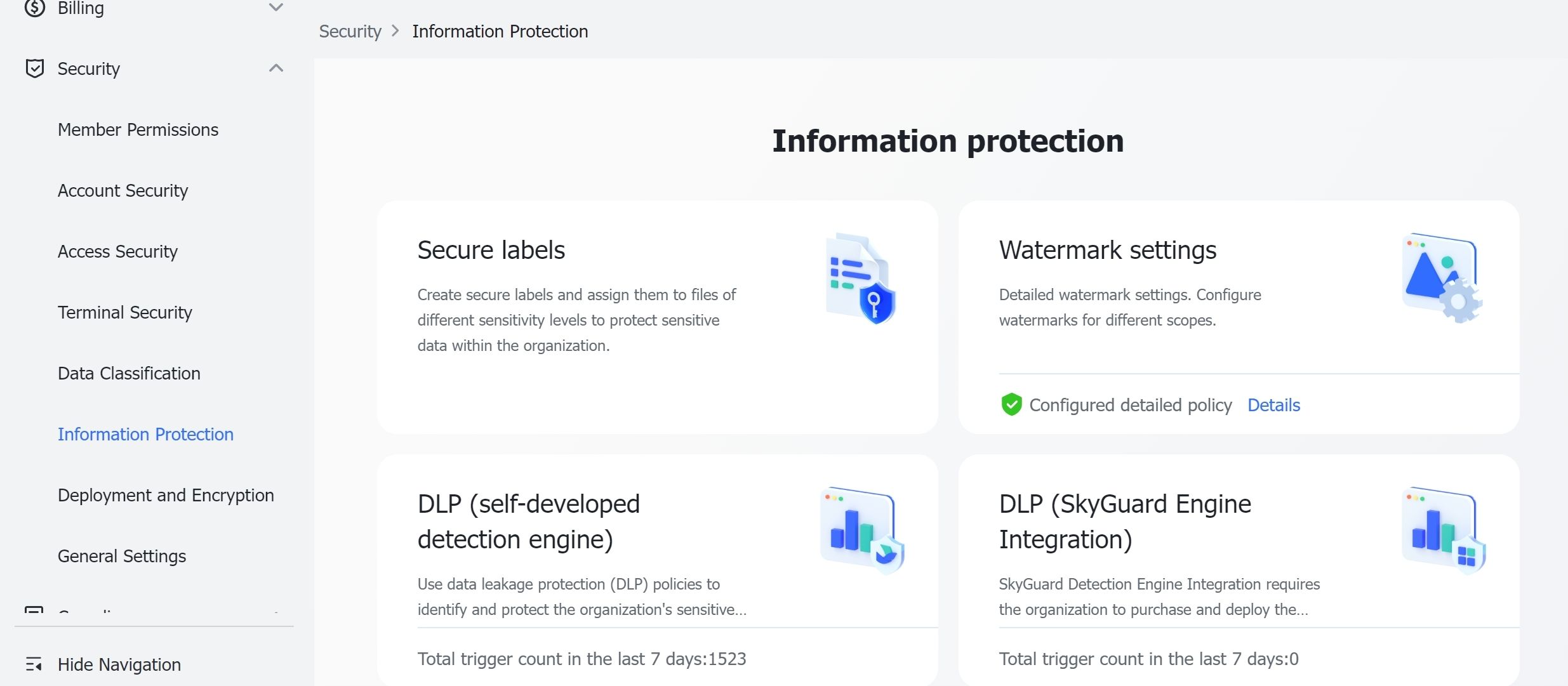1568x686 pixels.
Task: Collapse the Security section in sidebar
Action: 276,68
